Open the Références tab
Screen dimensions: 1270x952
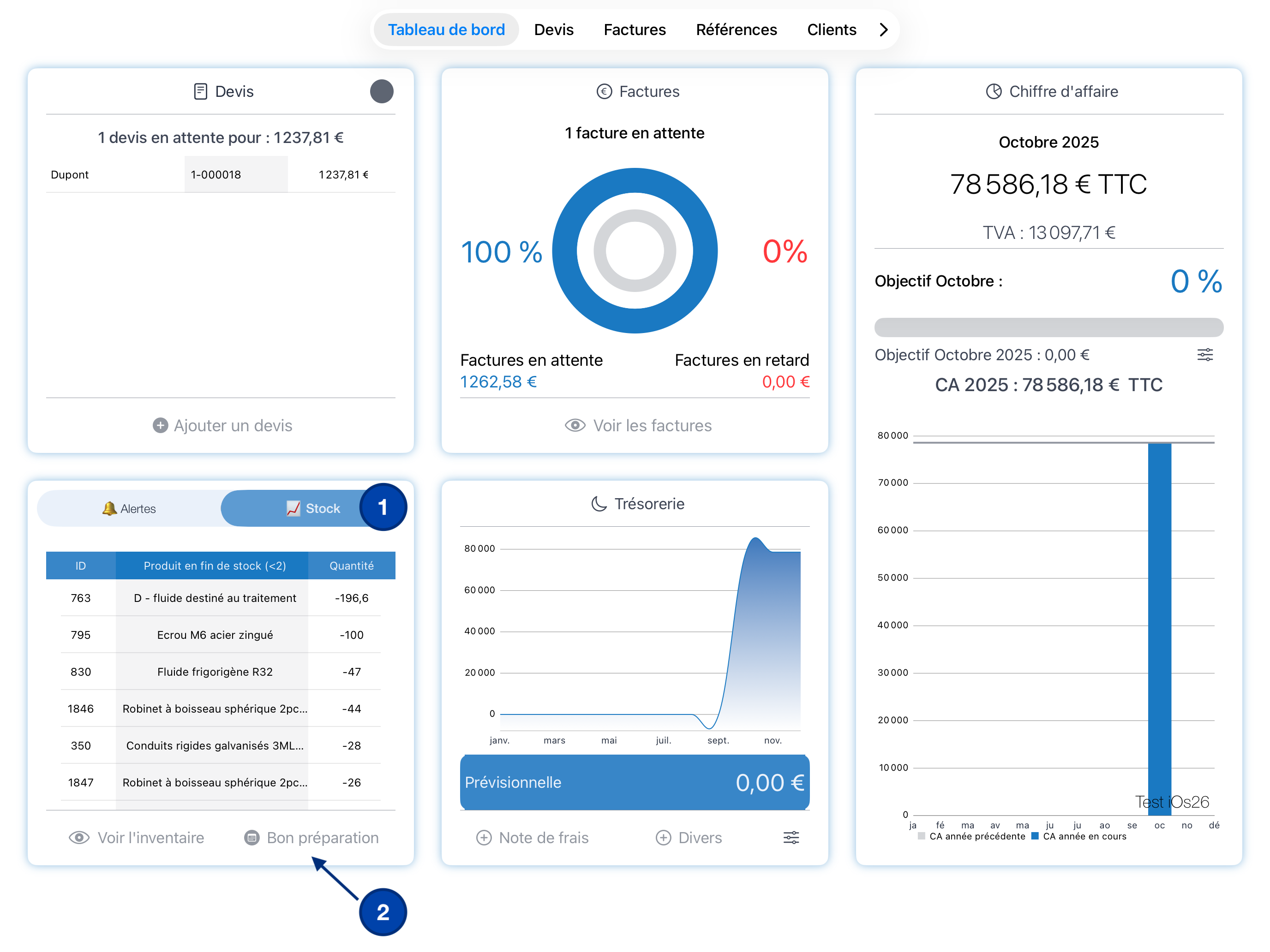pyautogui.click(x=736, y=29)
